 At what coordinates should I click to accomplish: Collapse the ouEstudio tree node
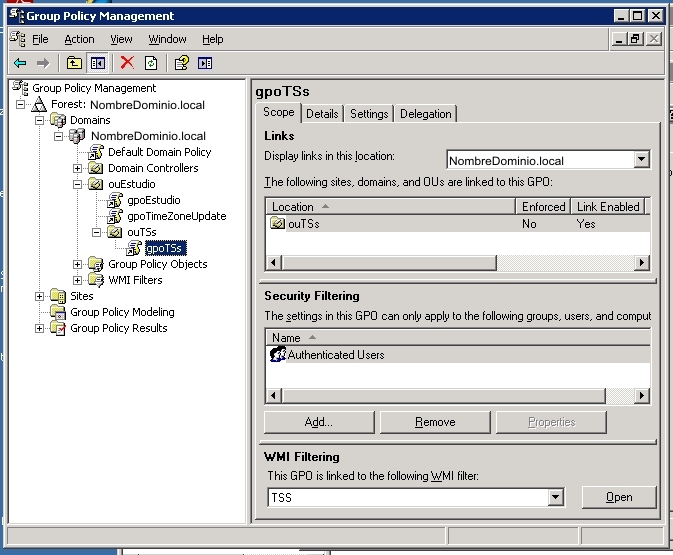[x=77, y=184]
